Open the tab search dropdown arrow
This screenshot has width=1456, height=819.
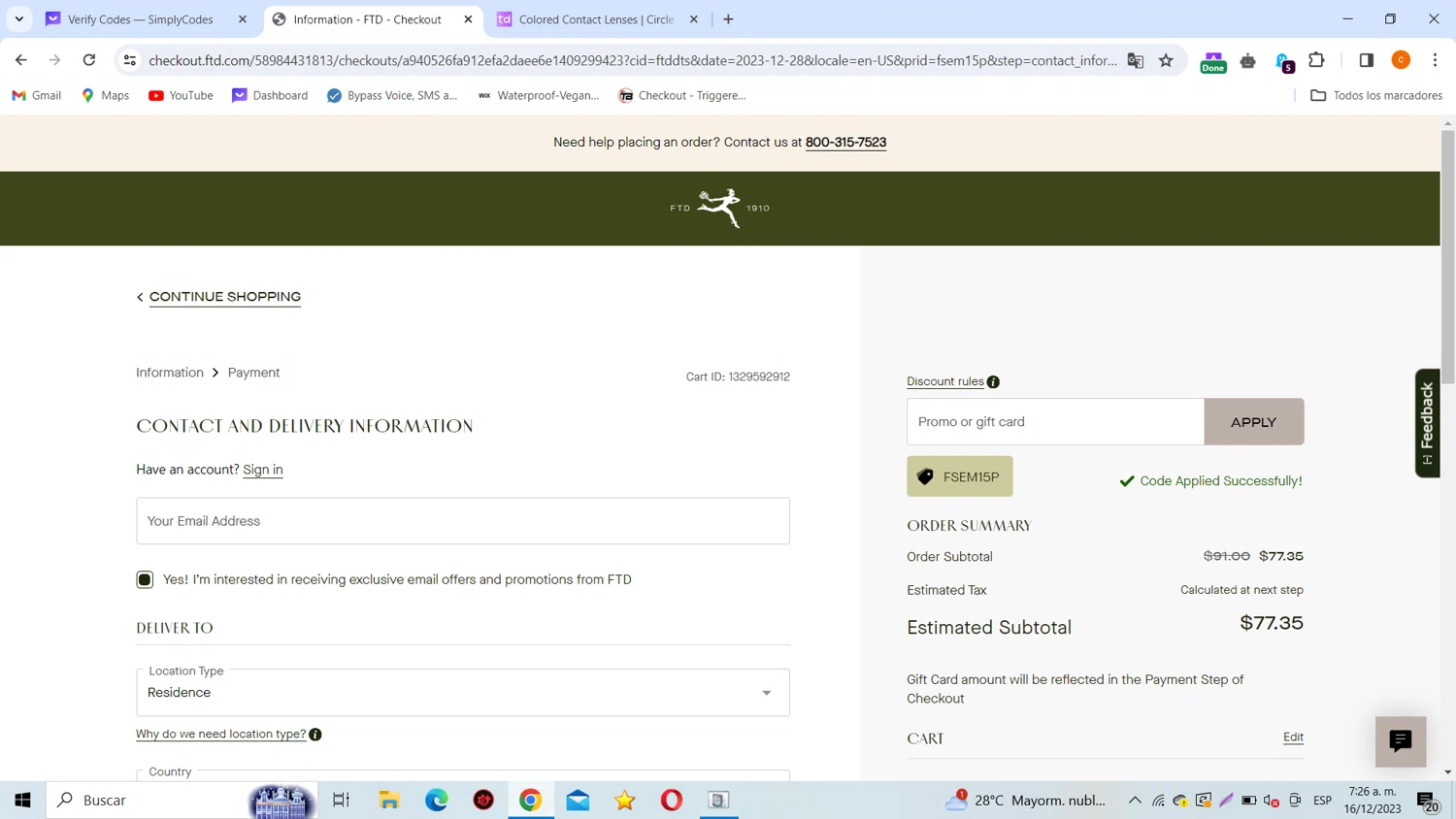click(x=19, y=19)
